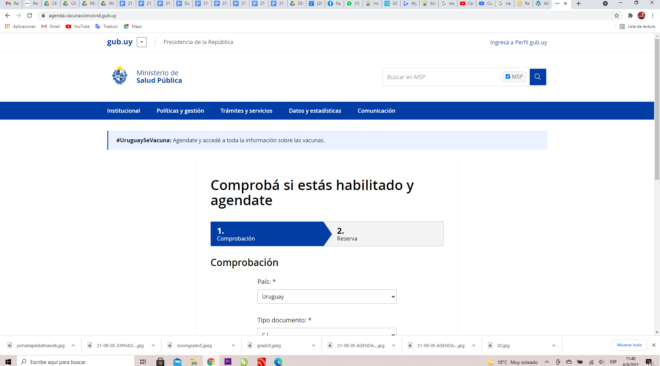660x366 pixels.
Task: Open the Comunicación menu
Action: tap(376, 111)
